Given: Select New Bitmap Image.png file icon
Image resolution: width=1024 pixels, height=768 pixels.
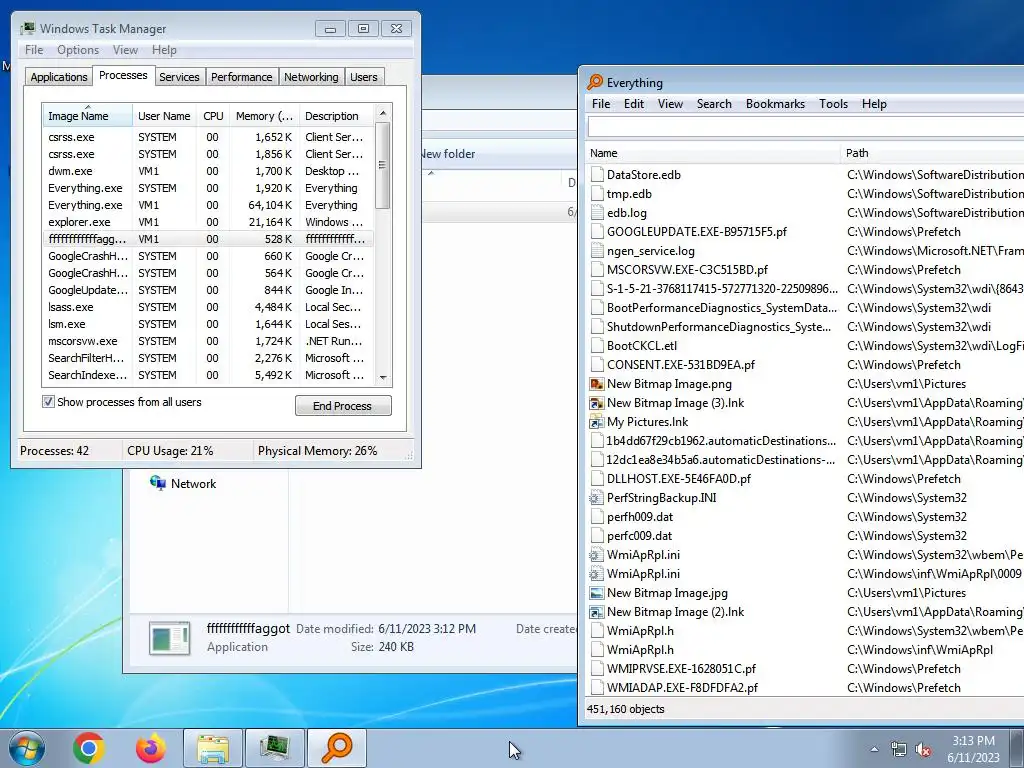Looking at the screenshot, I should click(x=596, y=384).
